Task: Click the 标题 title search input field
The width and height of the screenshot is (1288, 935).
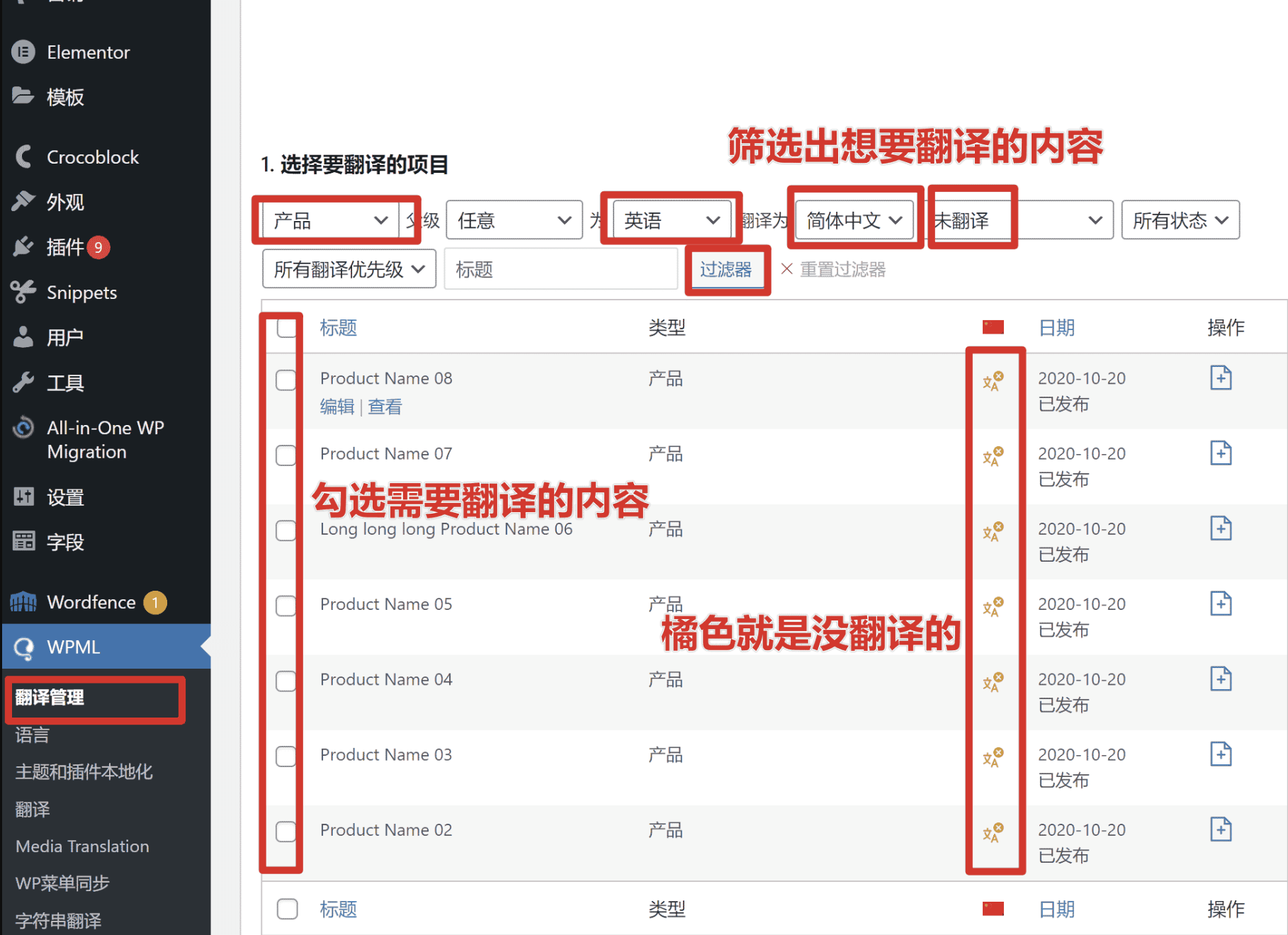Action: click(x=560, y=269)
